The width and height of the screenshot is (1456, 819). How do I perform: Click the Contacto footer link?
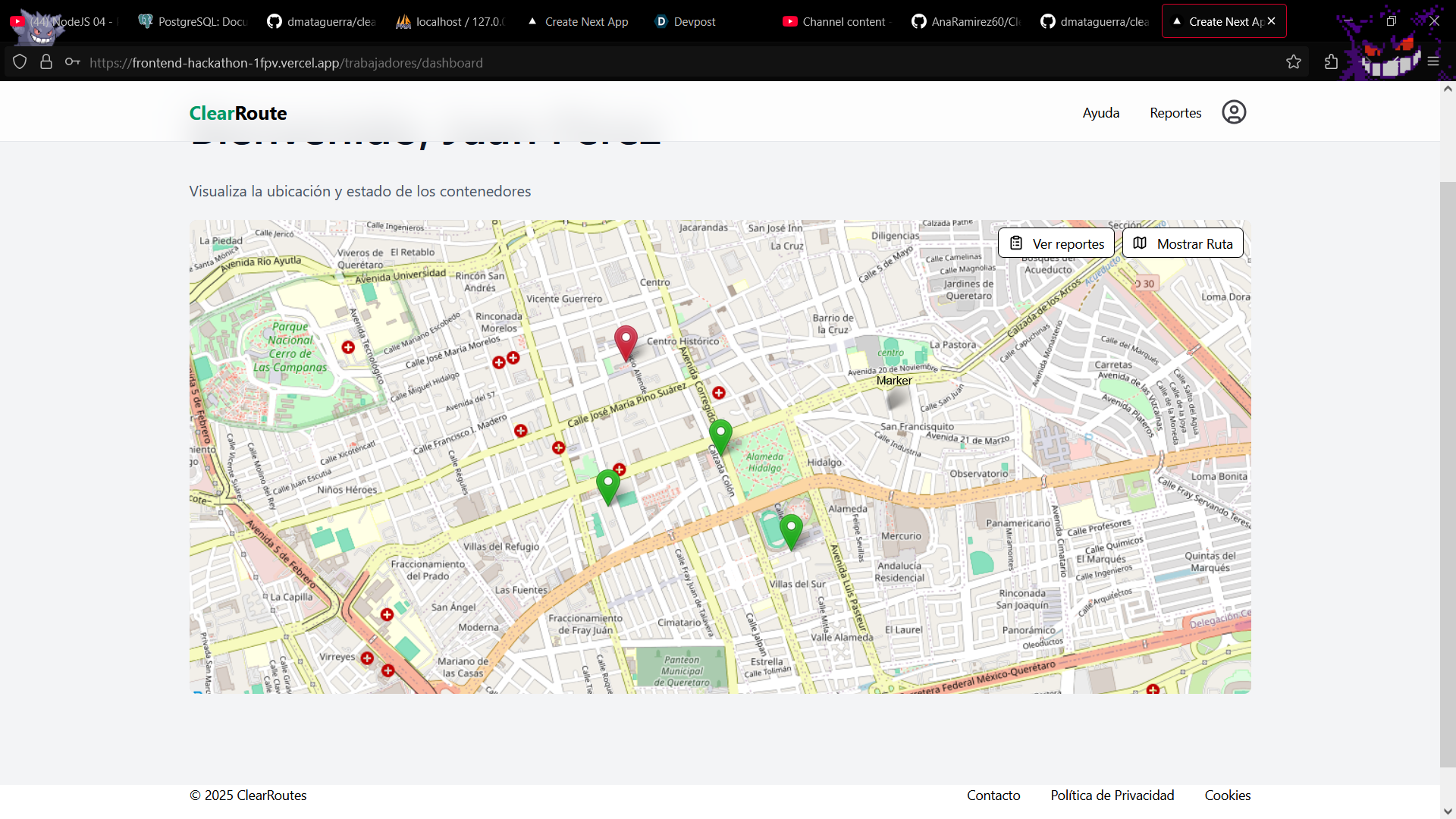coord(993,795)
